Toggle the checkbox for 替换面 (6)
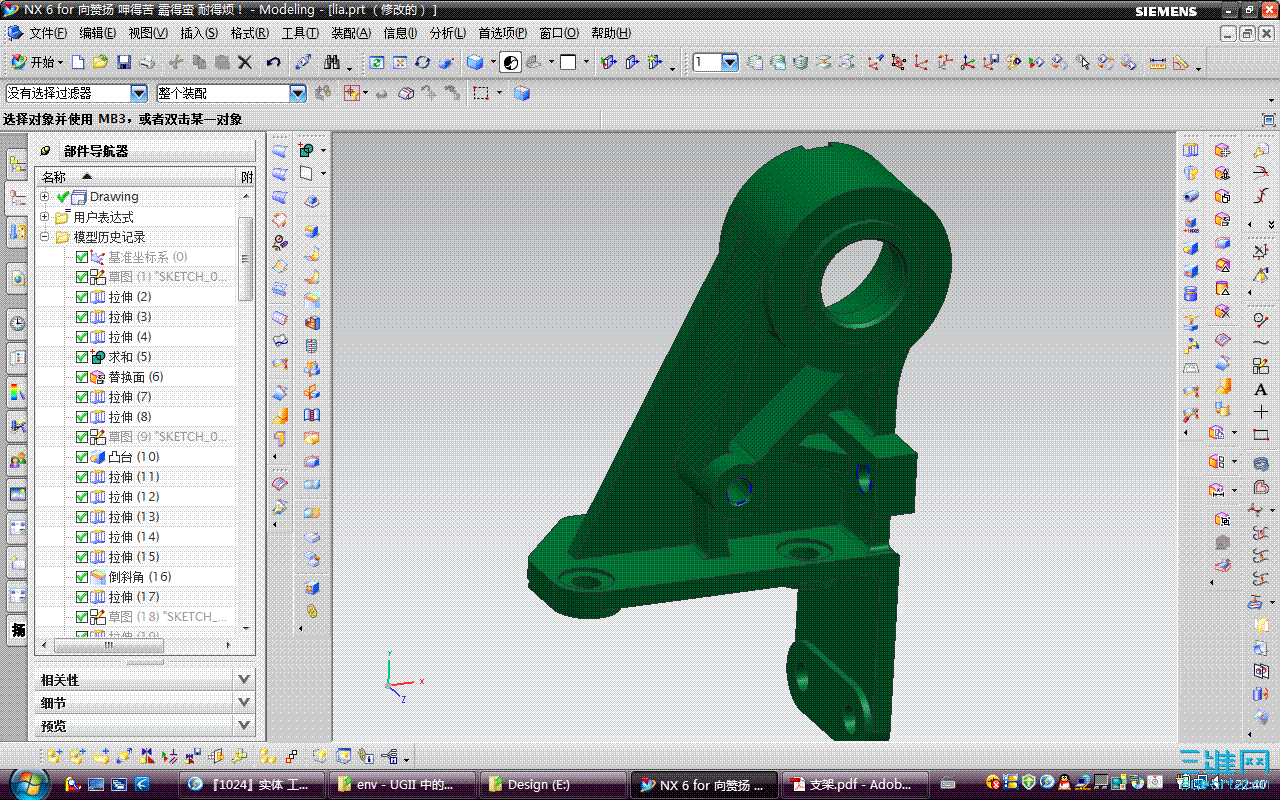This screenshot has width=1280, height=800. tap(82, 377)
